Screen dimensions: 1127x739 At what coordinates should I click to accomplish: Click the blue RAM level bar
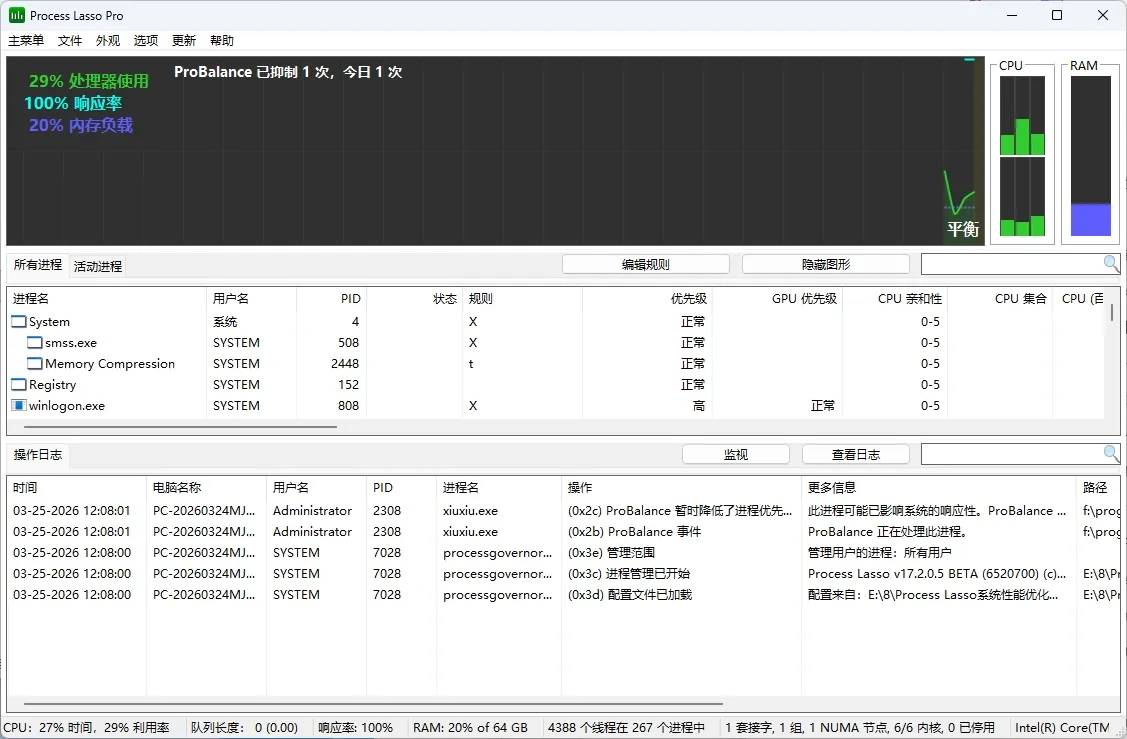pyautogui.click(x=1090, y=218)
